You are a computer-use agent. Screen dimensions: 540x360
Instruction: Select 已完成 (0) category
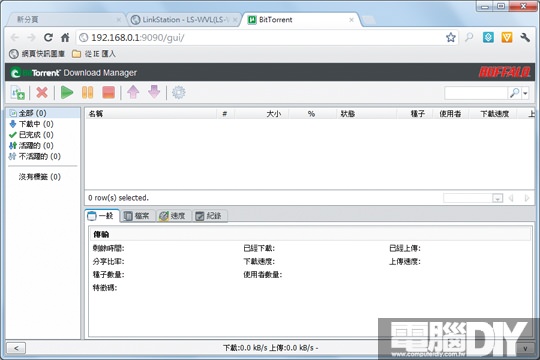click(x=36, y=135)
